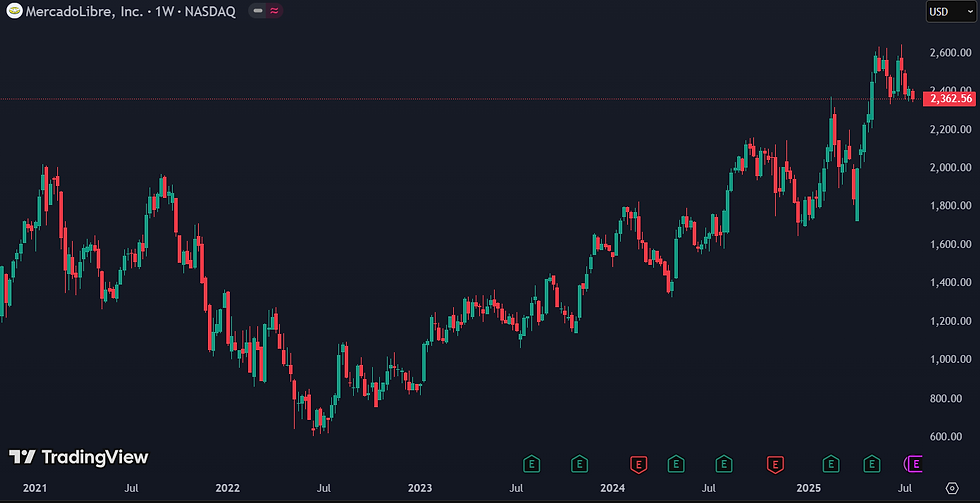
Task: Click the 2021 time axis label
Action: (34, 487)
